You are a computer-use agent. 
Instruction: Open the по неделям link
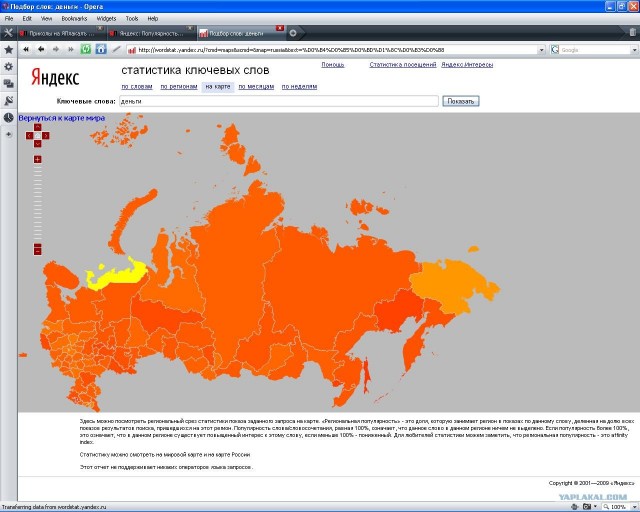tap(299, 87)
